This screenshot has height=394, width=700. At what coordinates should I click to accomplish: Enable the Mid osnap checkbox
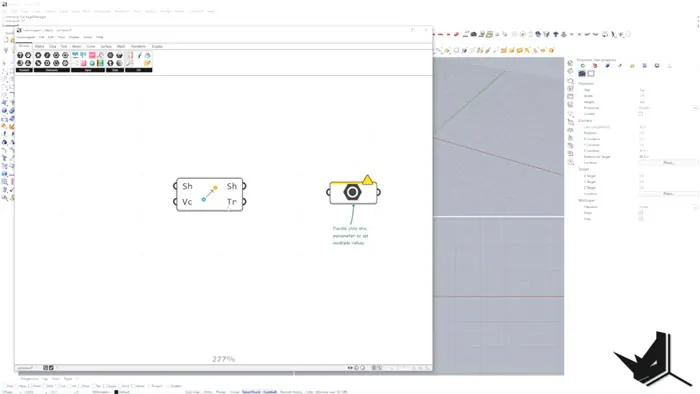[x=45, y=386]
